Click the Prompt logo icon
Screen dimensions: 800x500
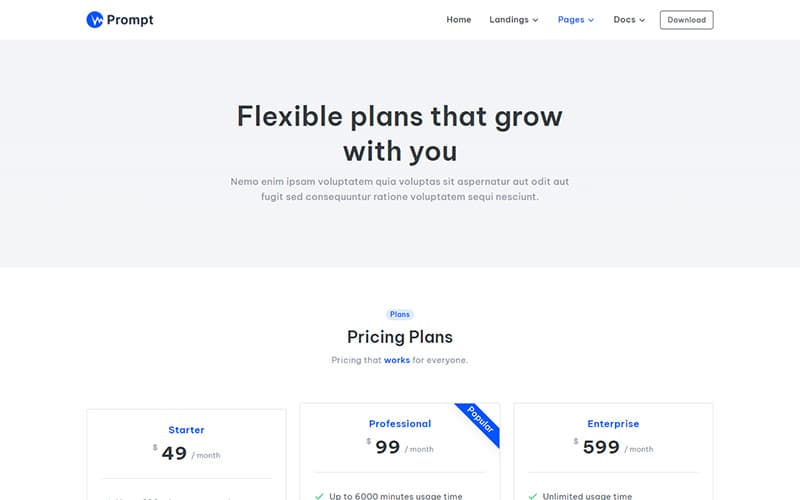[x=95, y=20]
